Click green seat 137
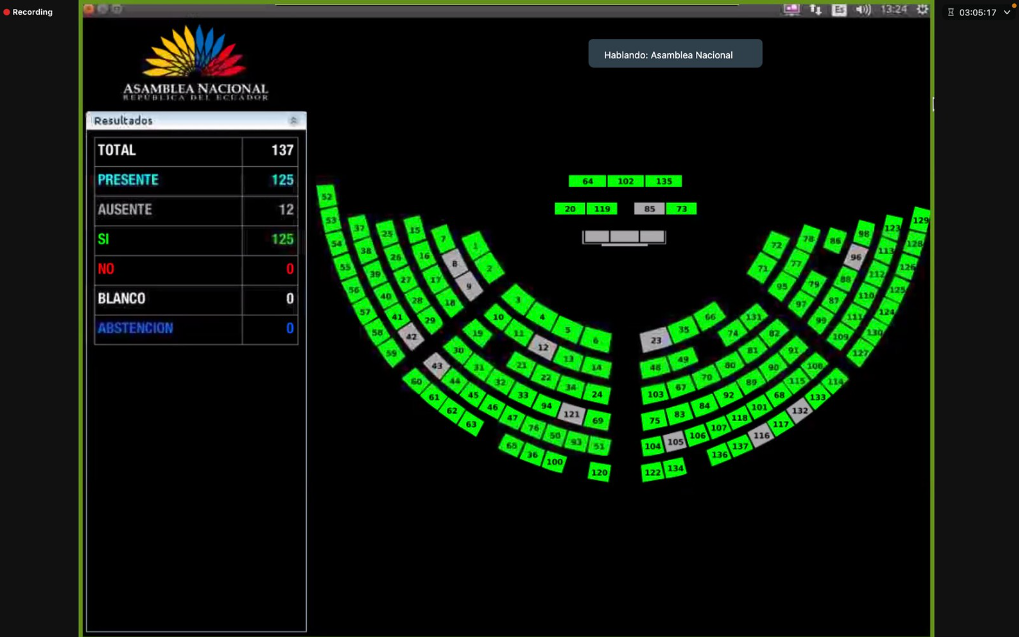Image resolution: width=1019 pixels, height=637 pixels. (x=740, y=446)
